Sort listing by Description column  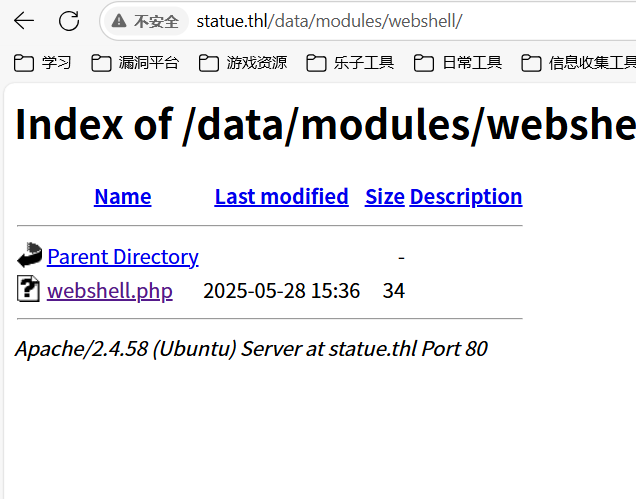466,196
